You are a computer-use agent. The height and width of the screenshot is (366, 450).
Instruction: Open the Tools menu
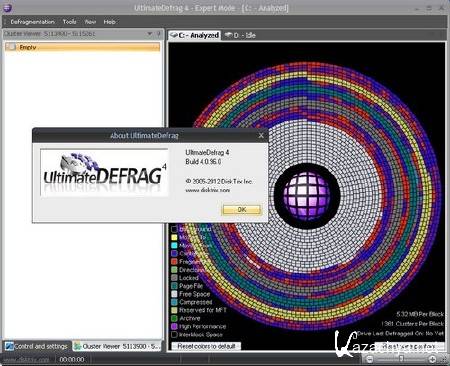[70, 22]
